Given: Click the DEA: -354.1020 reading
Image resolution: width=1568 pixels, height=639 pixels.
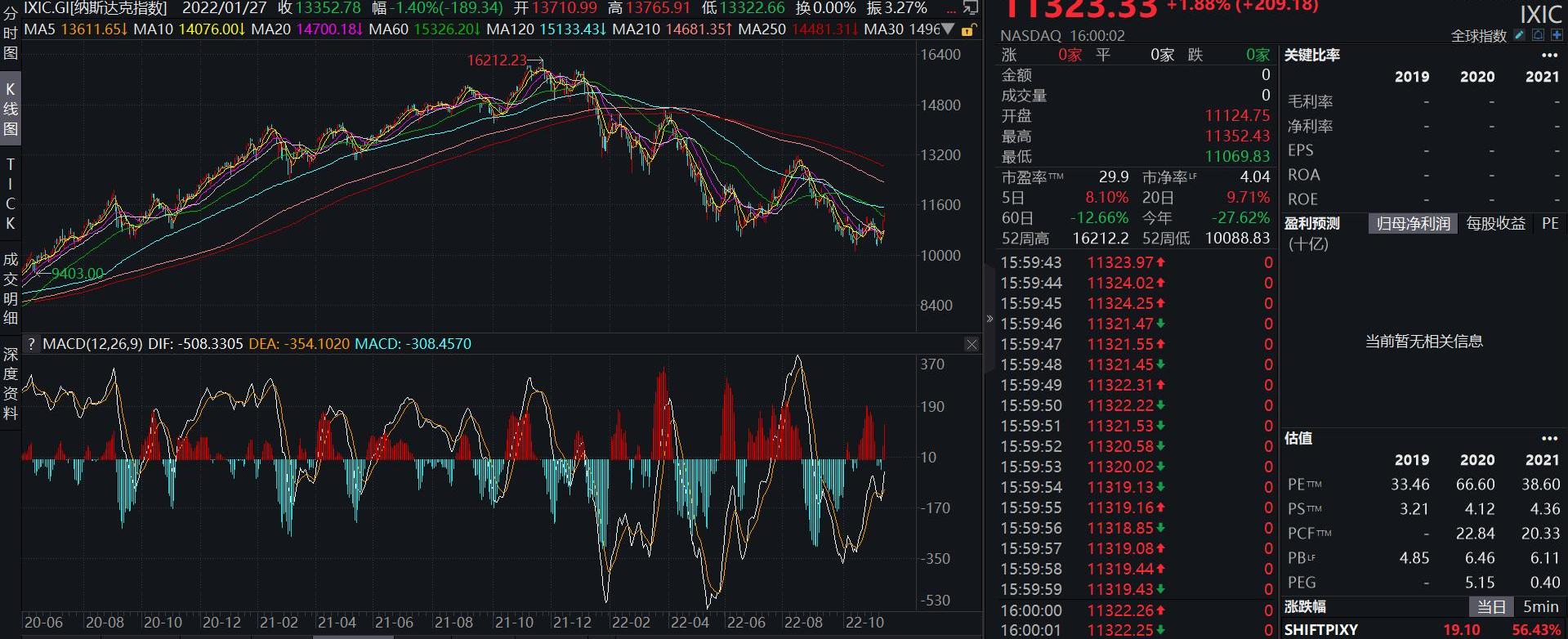Looking at the screenshot, I should click(298, 344).
